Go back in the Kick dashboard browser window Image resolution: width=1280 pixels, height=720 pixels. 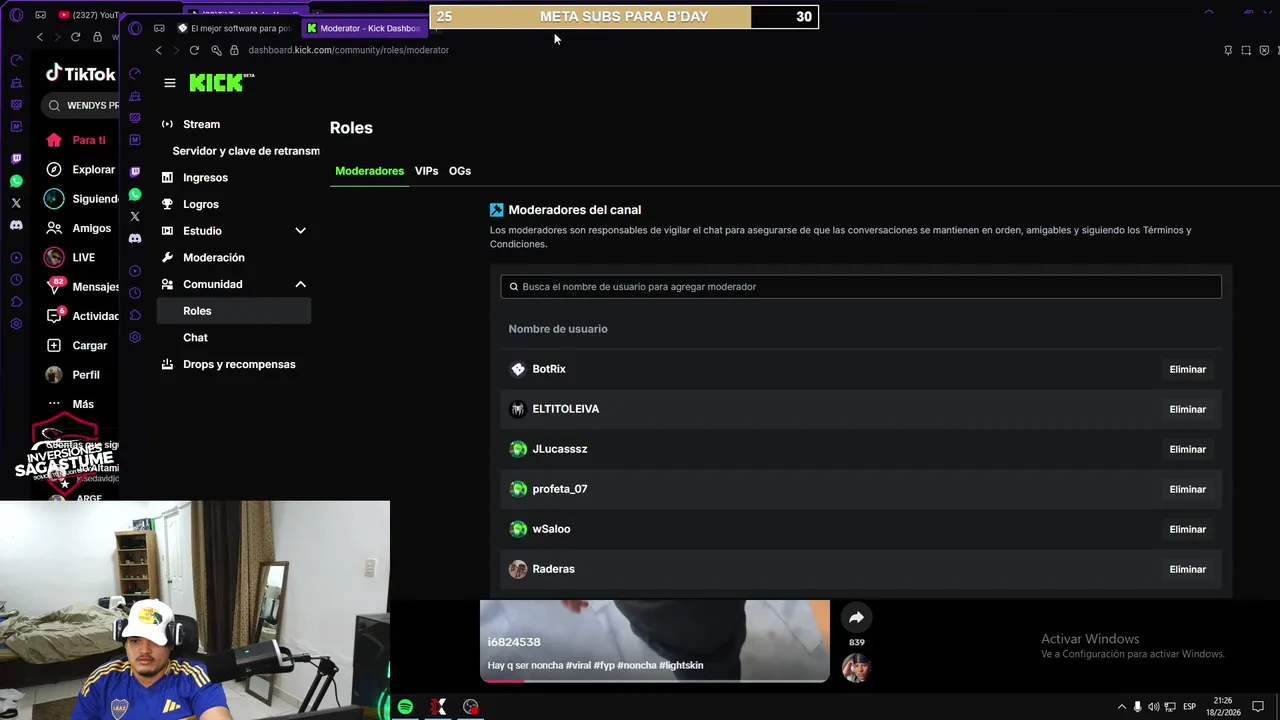coord(158,50)
